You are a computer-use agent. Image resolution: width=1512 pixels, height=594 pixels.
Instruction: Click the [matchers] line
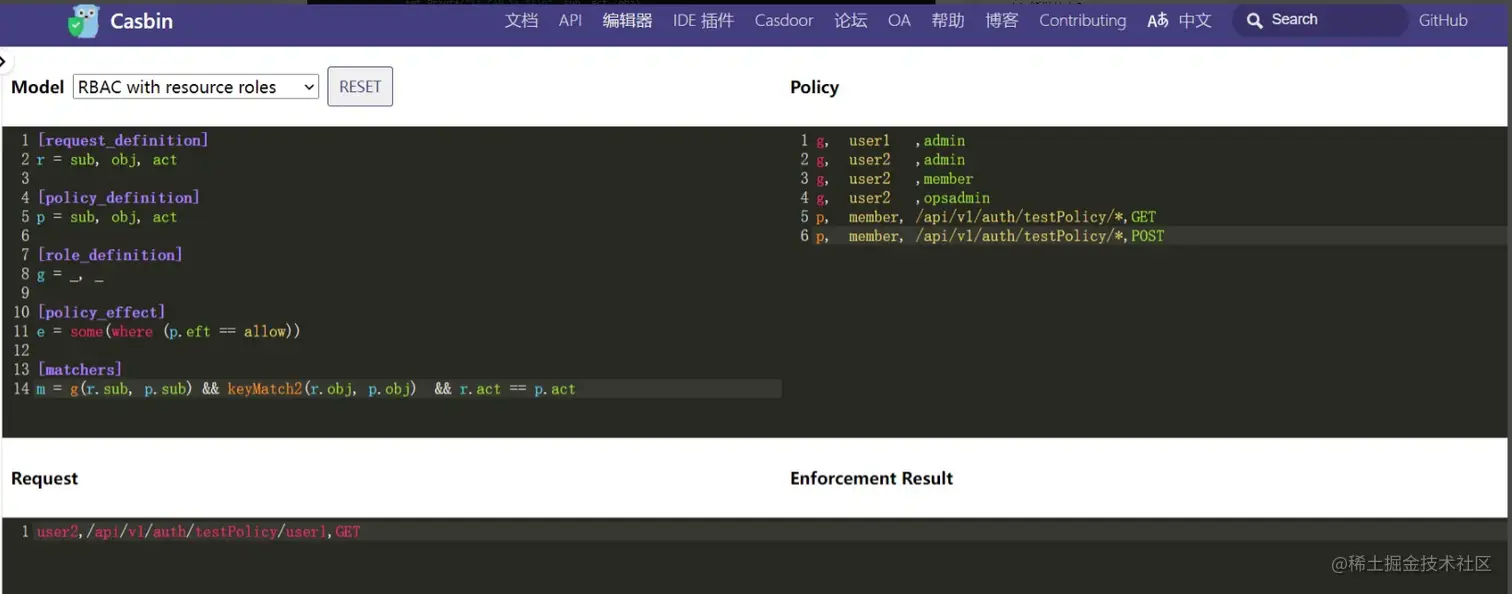tap(79, 369)
